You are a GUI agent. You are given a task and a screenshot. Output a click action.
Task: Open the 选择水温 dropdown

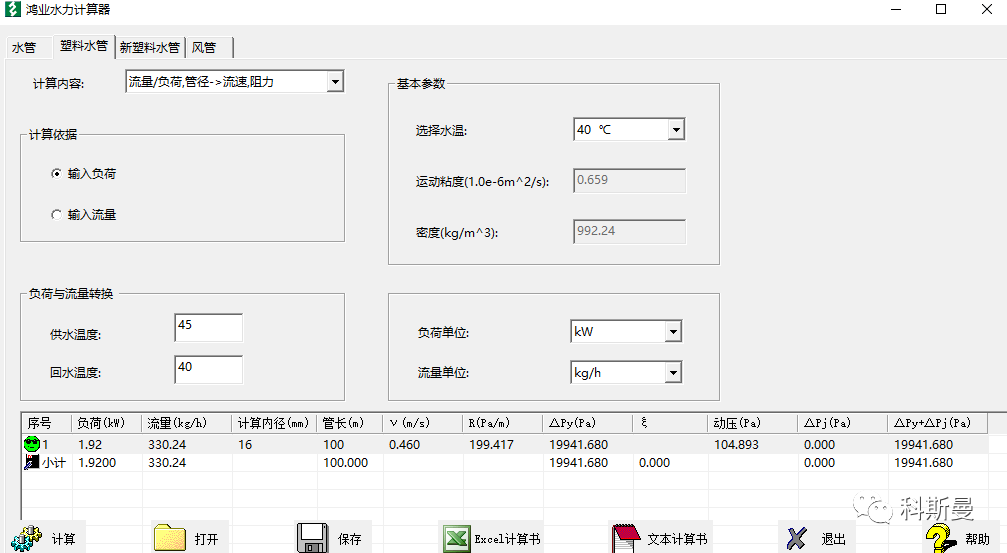tap(675, 130)
